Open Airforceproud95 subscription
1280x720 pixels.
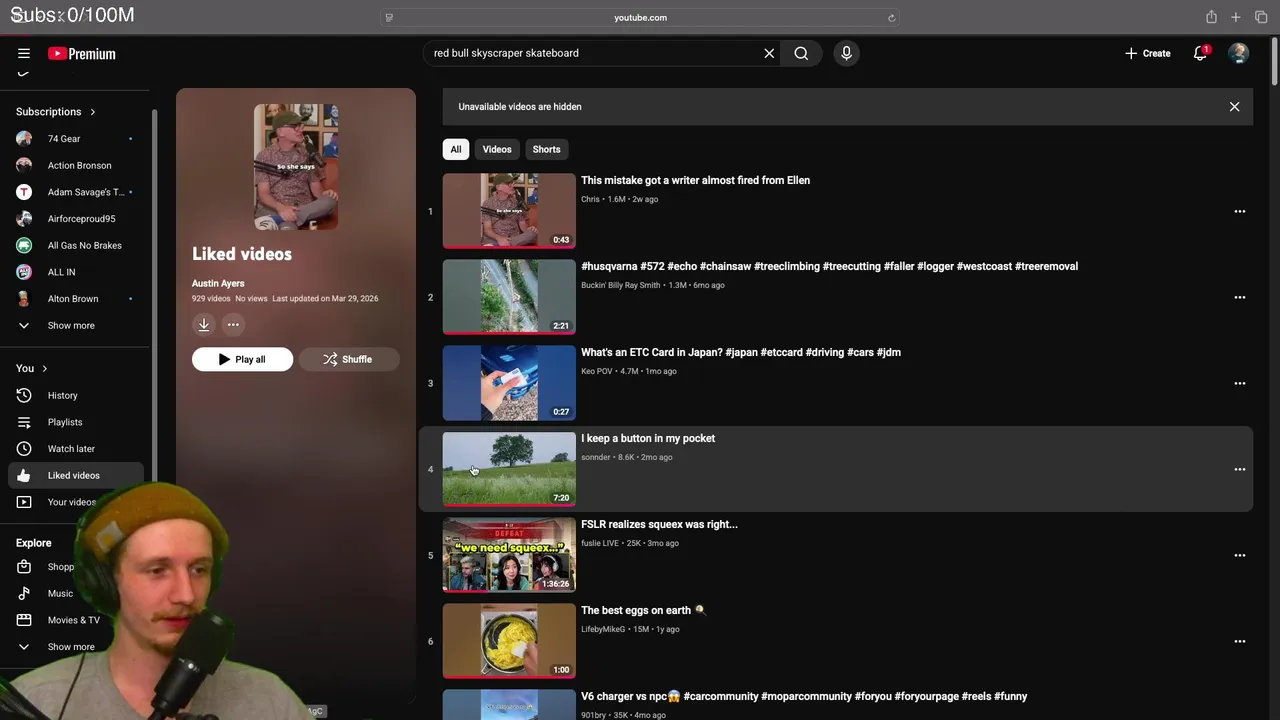point(75,219)
